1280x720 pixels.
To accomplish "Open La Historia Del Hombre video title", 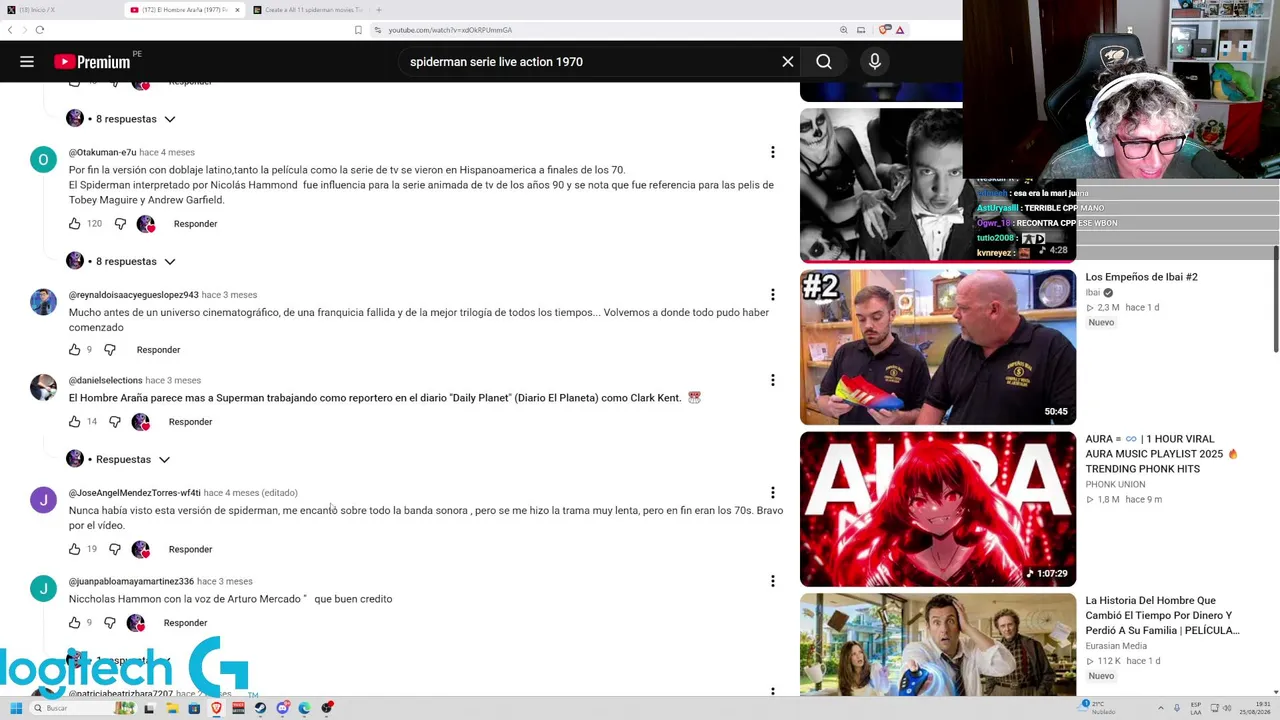I will click(1162, 616).
